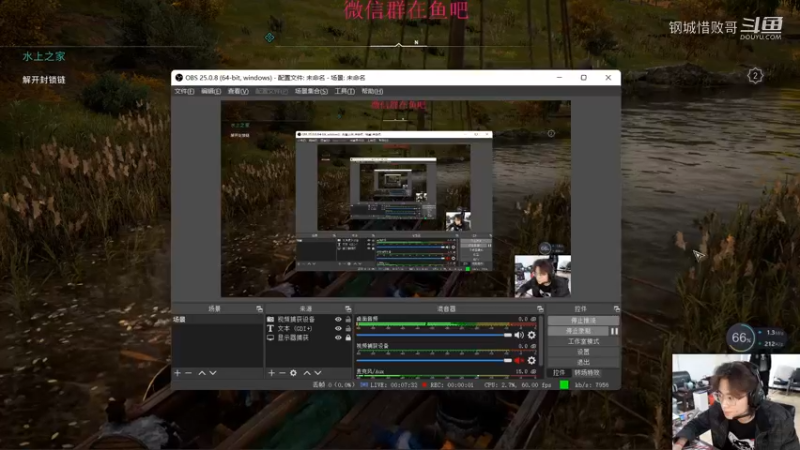Image resolution: width=800 pixels, height=450 pixels.
Task: Pop out the 控件 dock panel
Action: [616, 309]
